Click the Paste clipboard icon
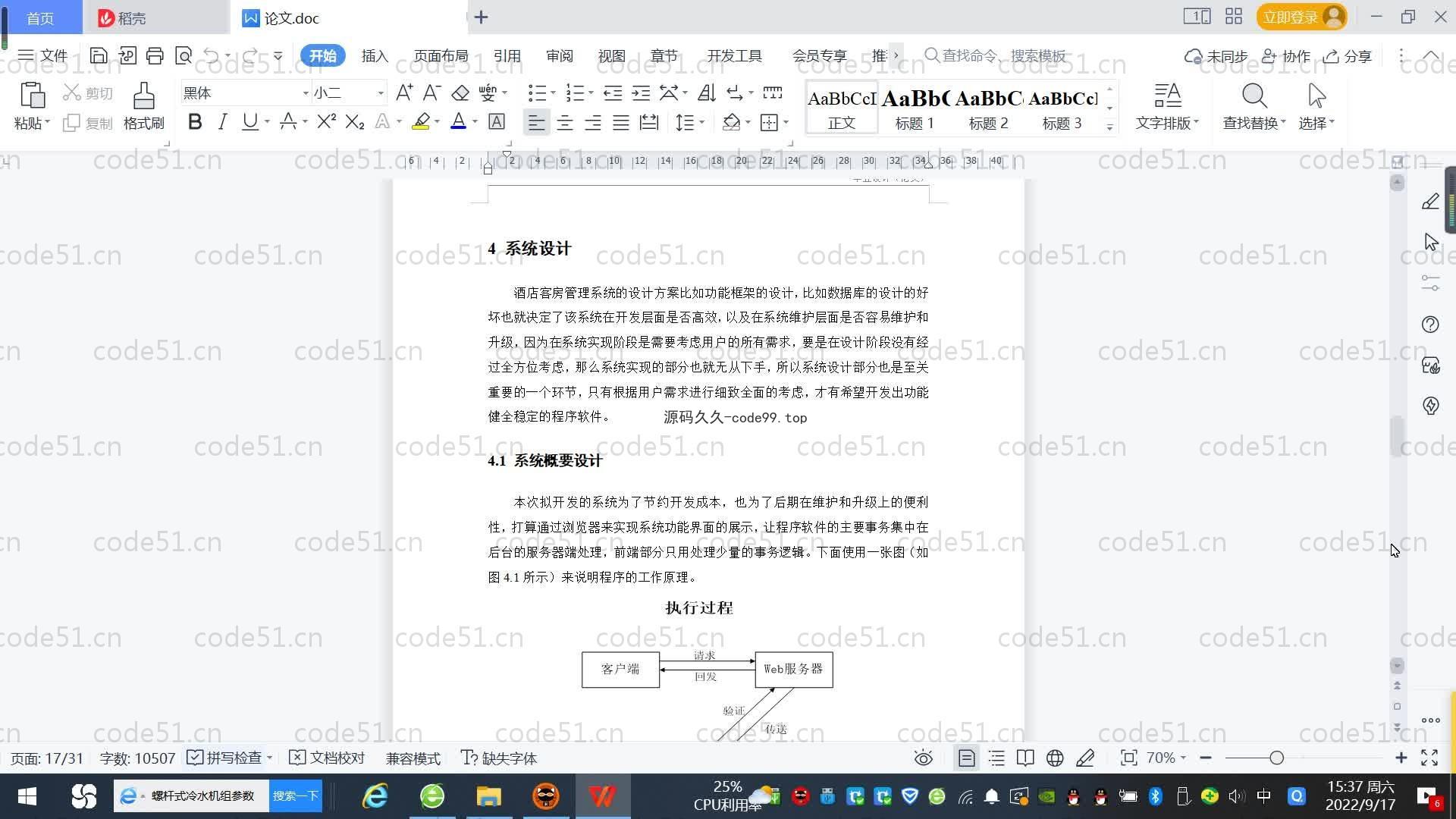This screenshot has width=1456, height=819. click(32, 97)
